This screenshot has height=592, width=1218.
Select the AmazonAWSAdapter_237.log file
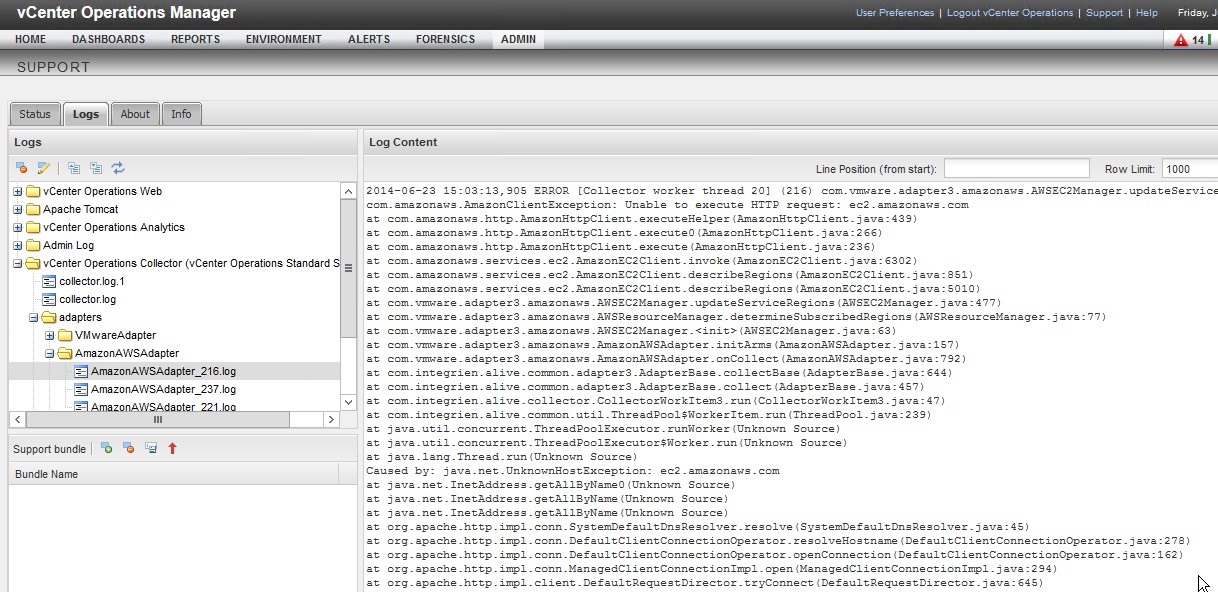coord(163,389)
